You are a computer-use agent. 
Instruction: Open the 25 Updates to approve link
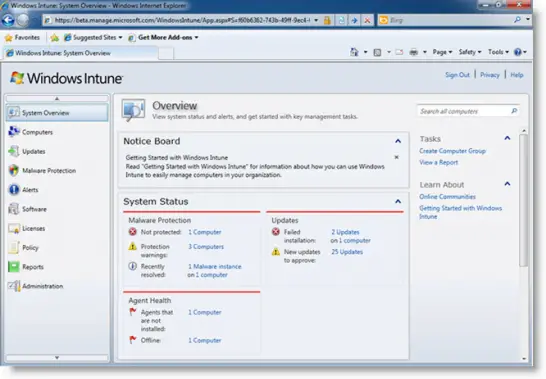tap(347, 252)
